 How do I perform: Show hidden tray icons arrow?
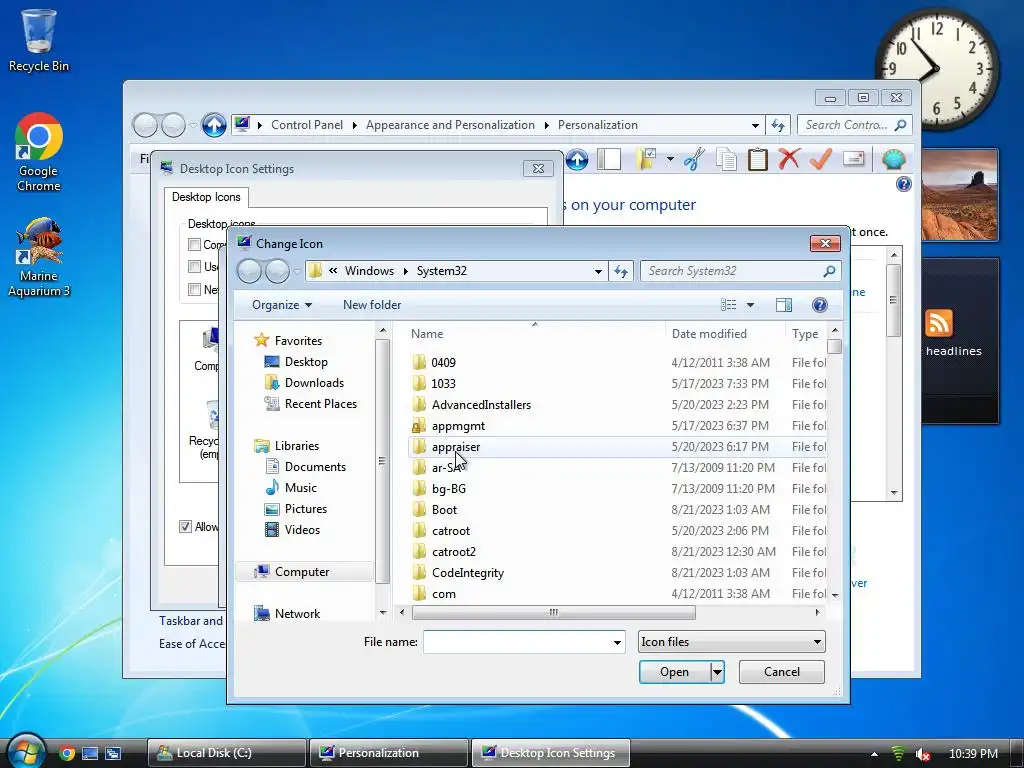(x=874, y=754)
